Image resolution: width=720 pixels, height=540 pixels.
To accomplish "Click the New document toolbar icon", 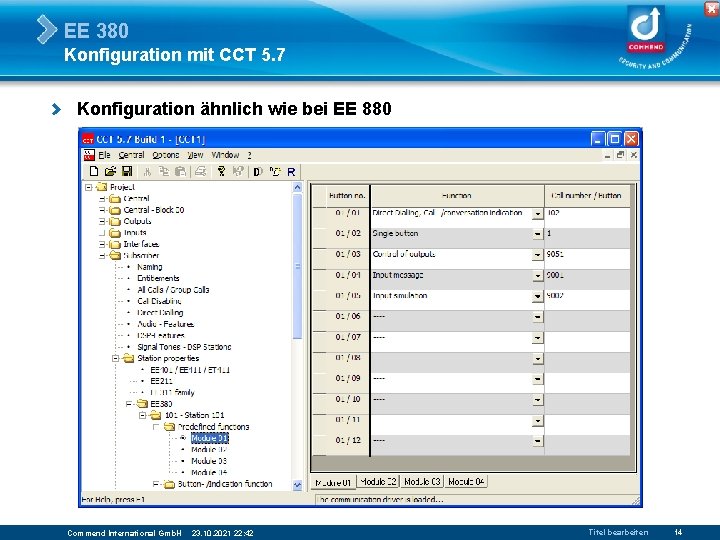I will coord(94,171).
